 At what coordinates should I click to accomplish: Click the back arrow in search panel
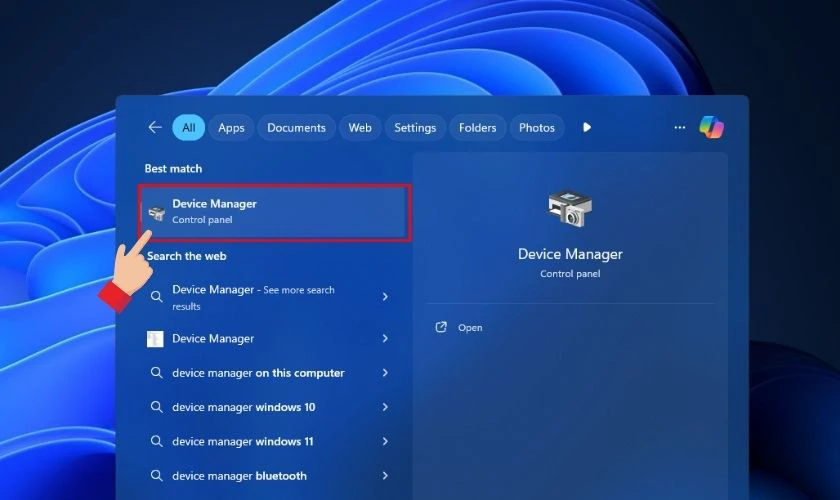[155, 128]
